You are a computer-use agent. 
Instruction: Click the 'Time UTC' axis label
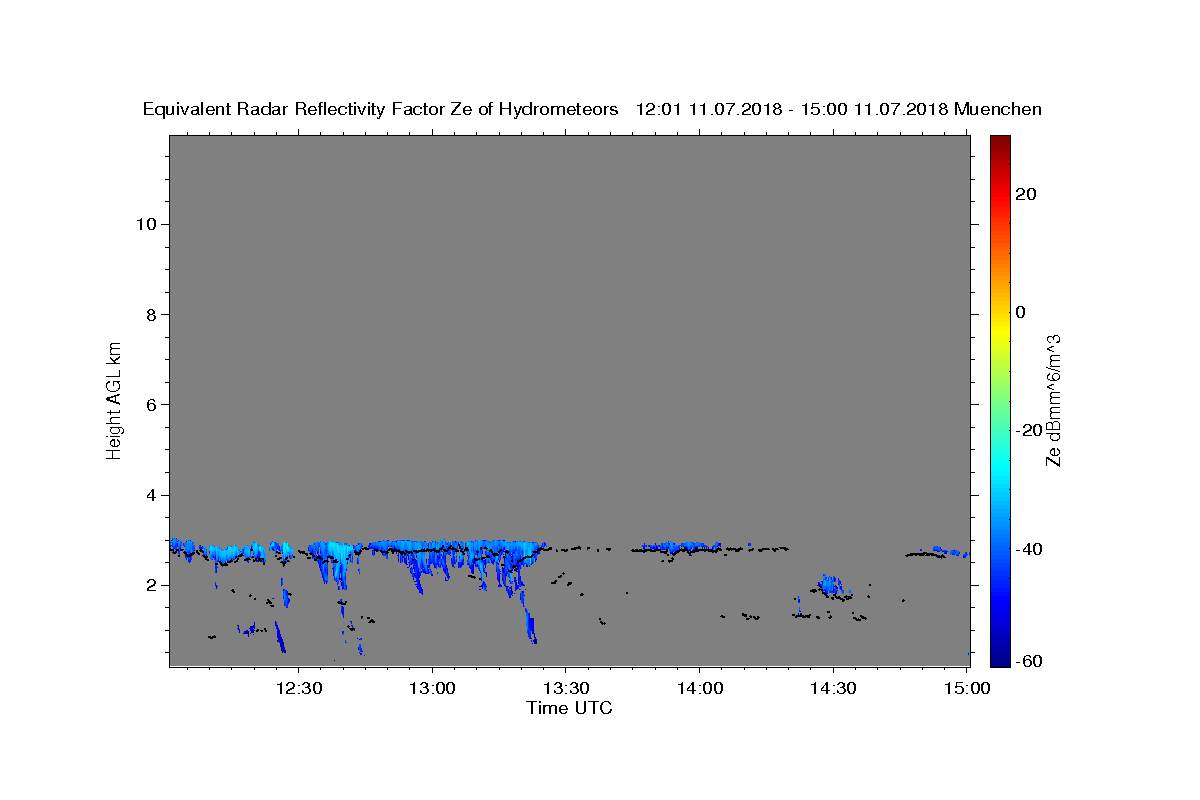[x=569, y=708]
